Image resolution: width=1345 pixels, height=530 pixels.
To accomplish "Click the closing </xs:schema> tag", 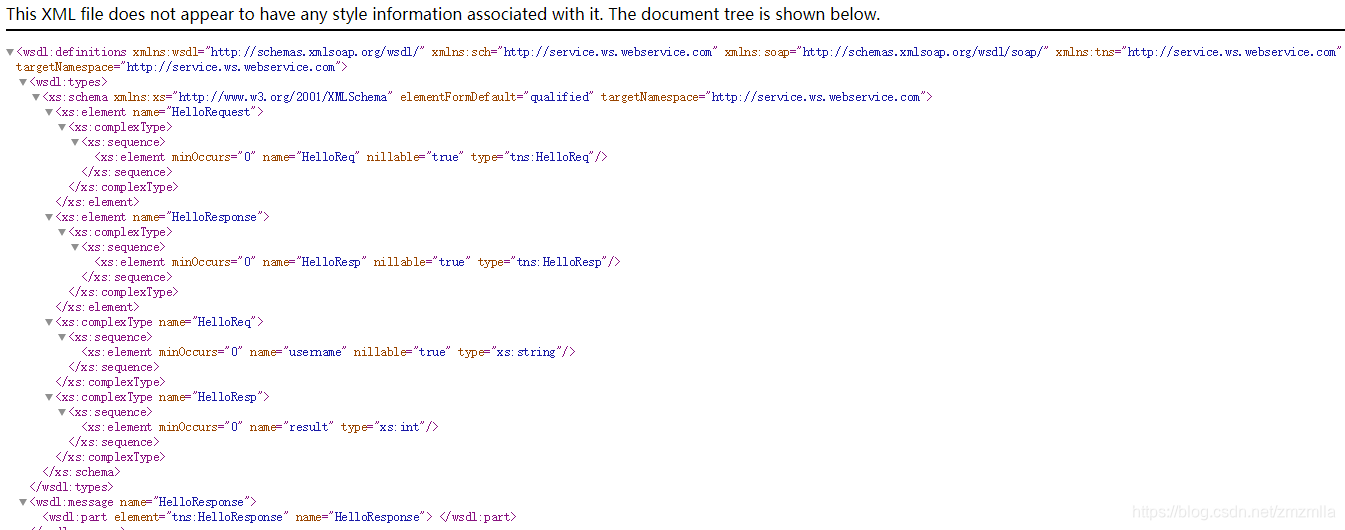I will pyautogui.click(x=81, y=472).
